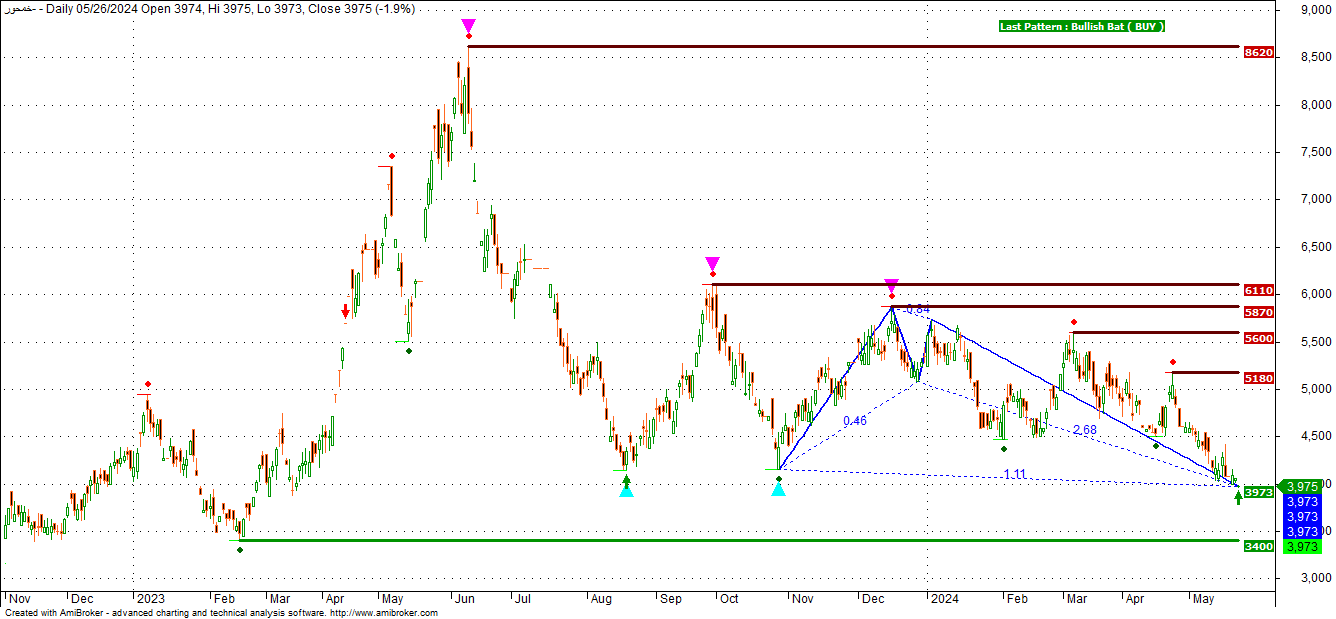Click the 3400 support price tag
The width and height of the screenshot is (1336, 619).
click(1259, 547)
